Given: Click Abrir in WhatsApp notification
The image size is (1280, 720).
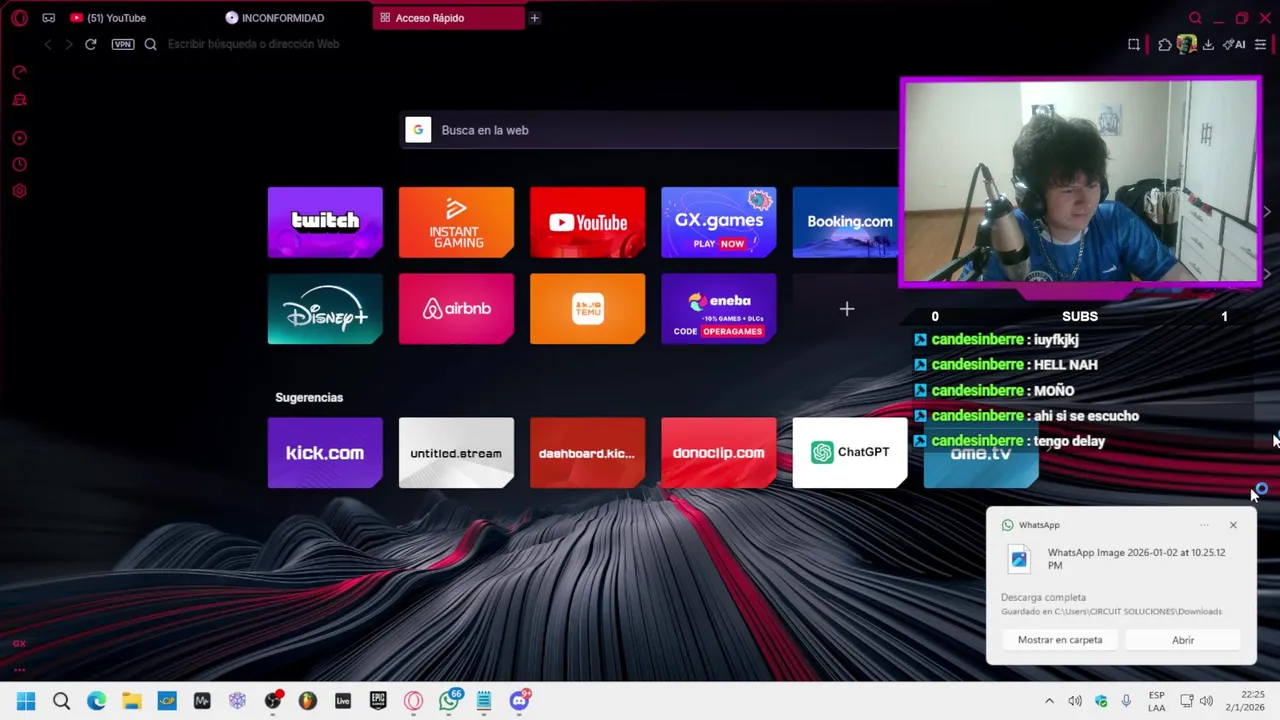Looking at the screenshot, I should point(1183,640).
